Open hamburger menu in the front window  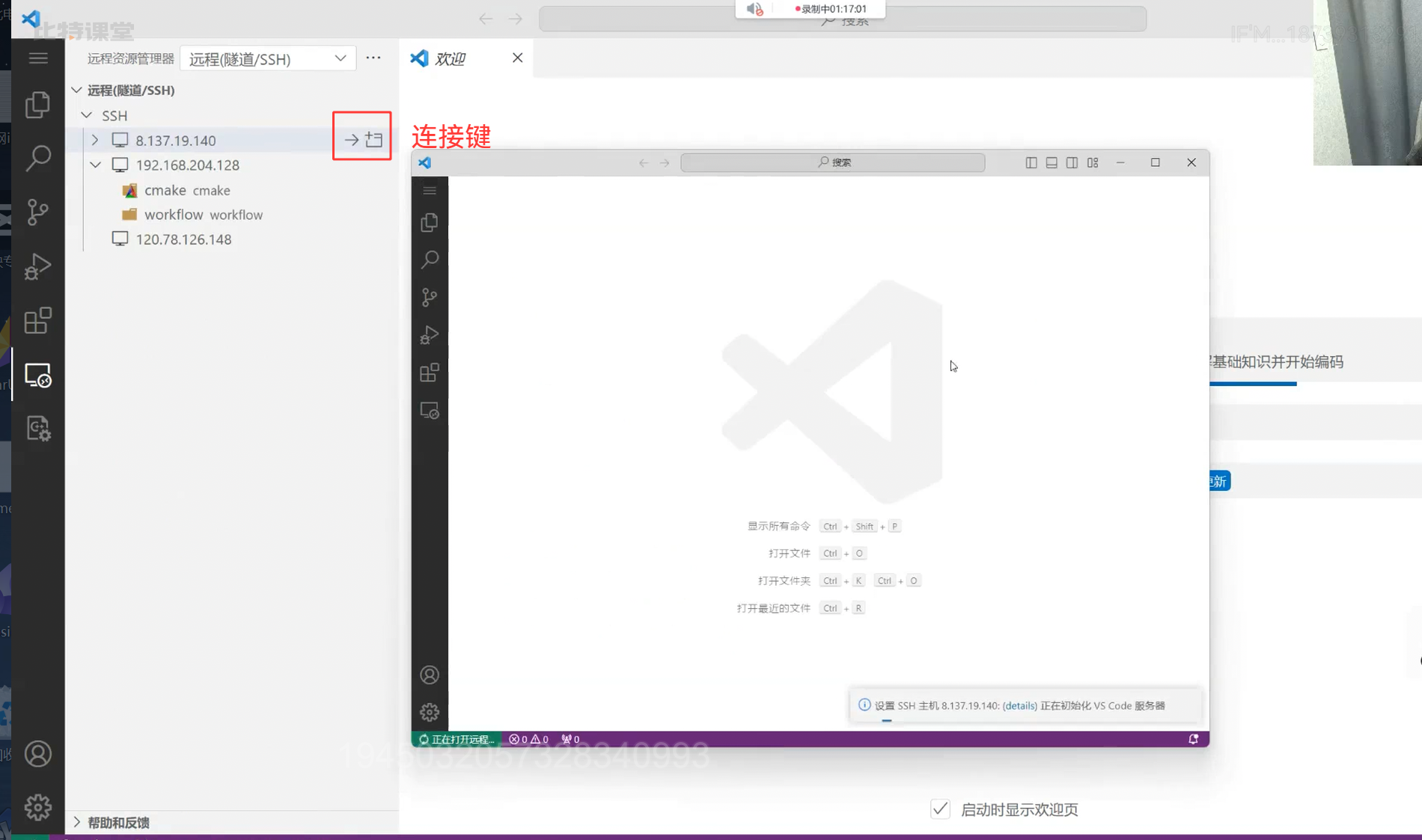point(430,191)
